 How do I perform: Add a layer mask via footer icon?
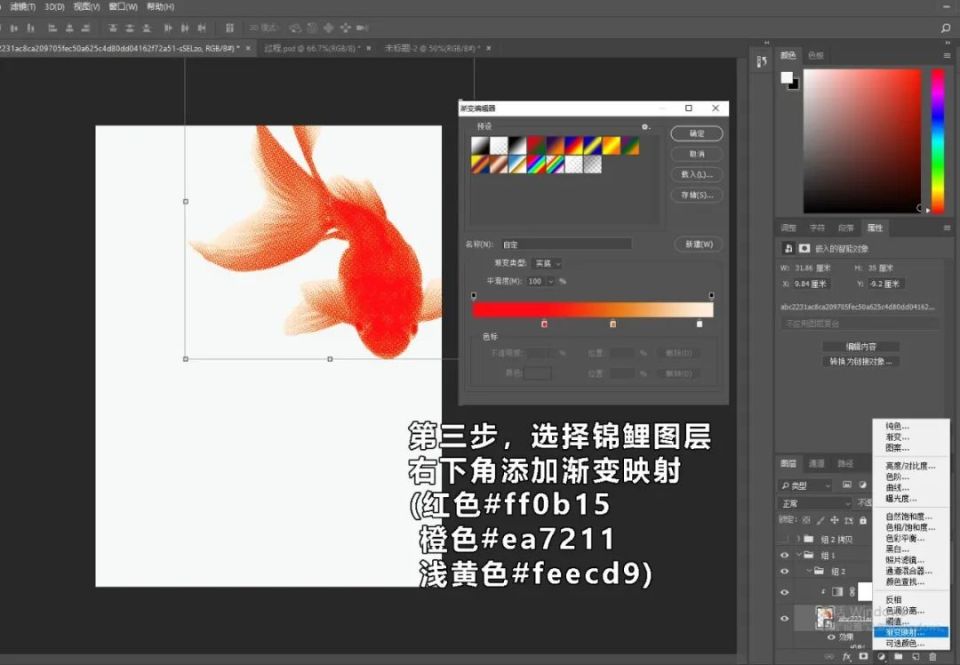point(863,656)
